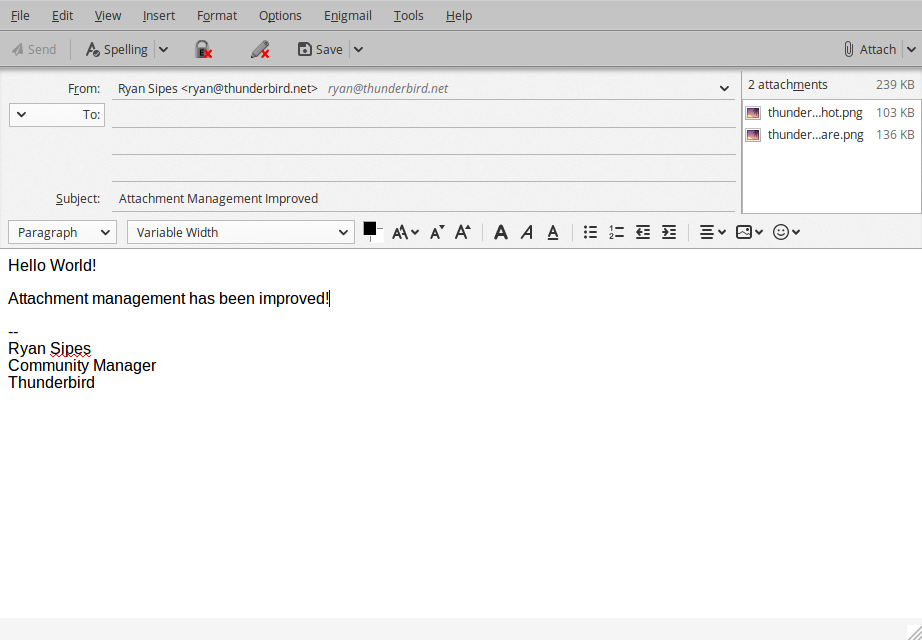Click the Spelling button
Viewport: 922px width, 640px height.
tap(116, 49)
